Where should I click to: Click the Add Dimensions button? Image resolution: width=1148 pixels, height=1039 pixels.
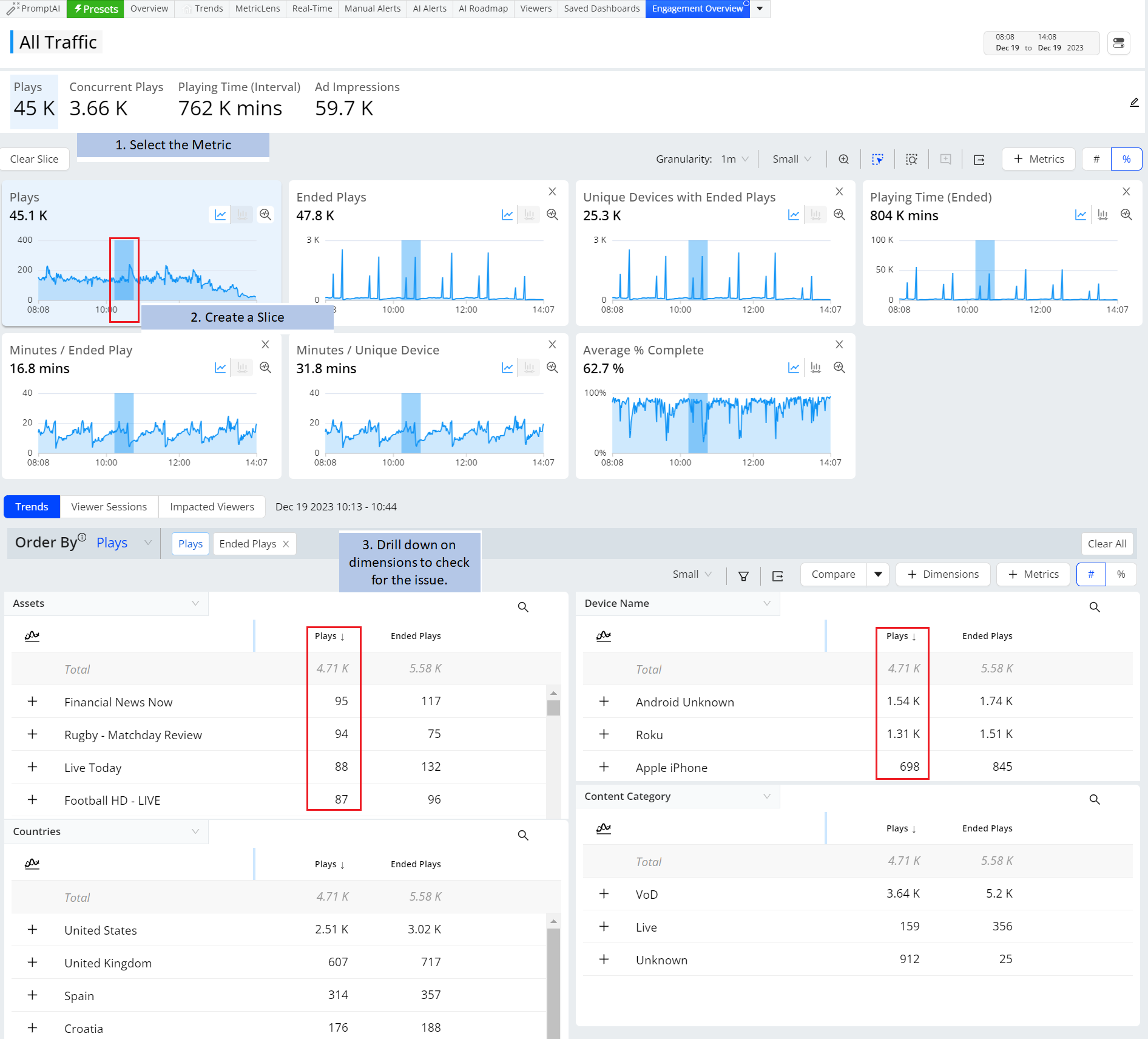(x=943, y=574)
